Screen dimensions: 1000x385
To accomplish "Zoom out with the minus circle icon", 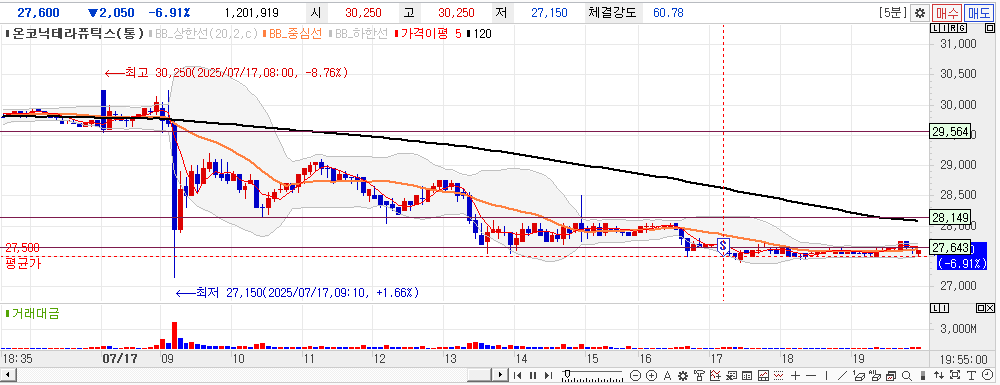I will [635, 375].
